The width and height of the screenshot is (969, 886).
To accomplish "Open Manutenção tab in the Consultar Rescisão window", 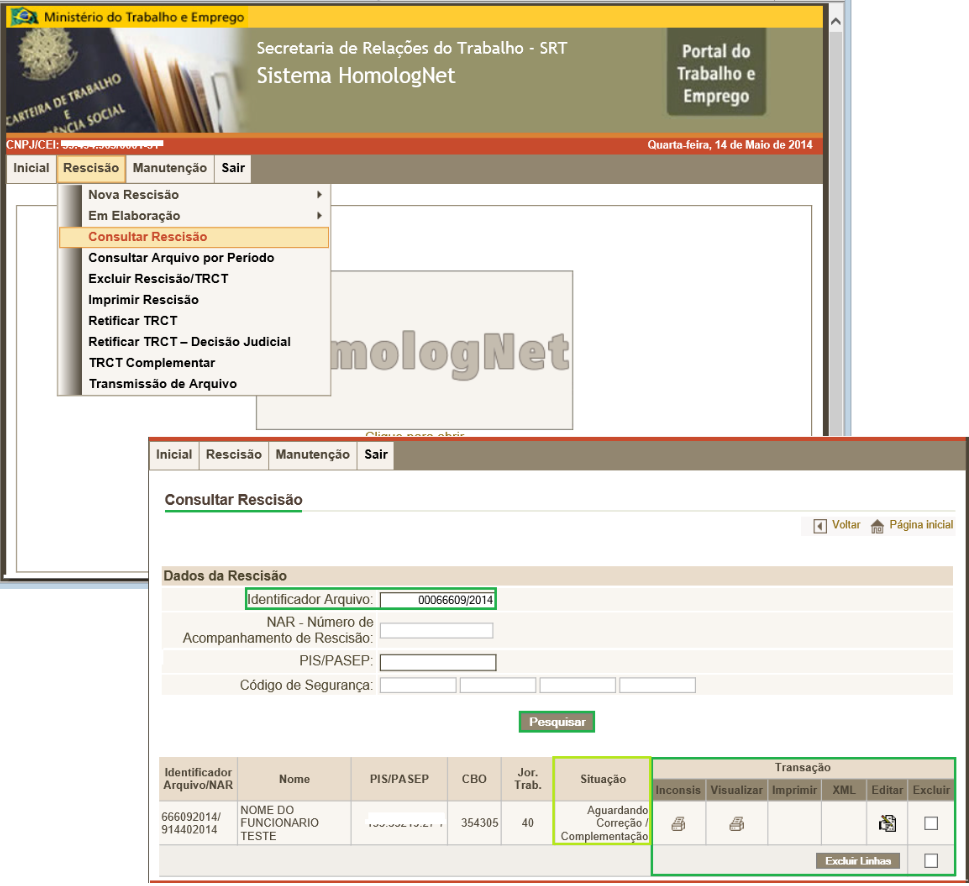I will (x=313, y=455).
